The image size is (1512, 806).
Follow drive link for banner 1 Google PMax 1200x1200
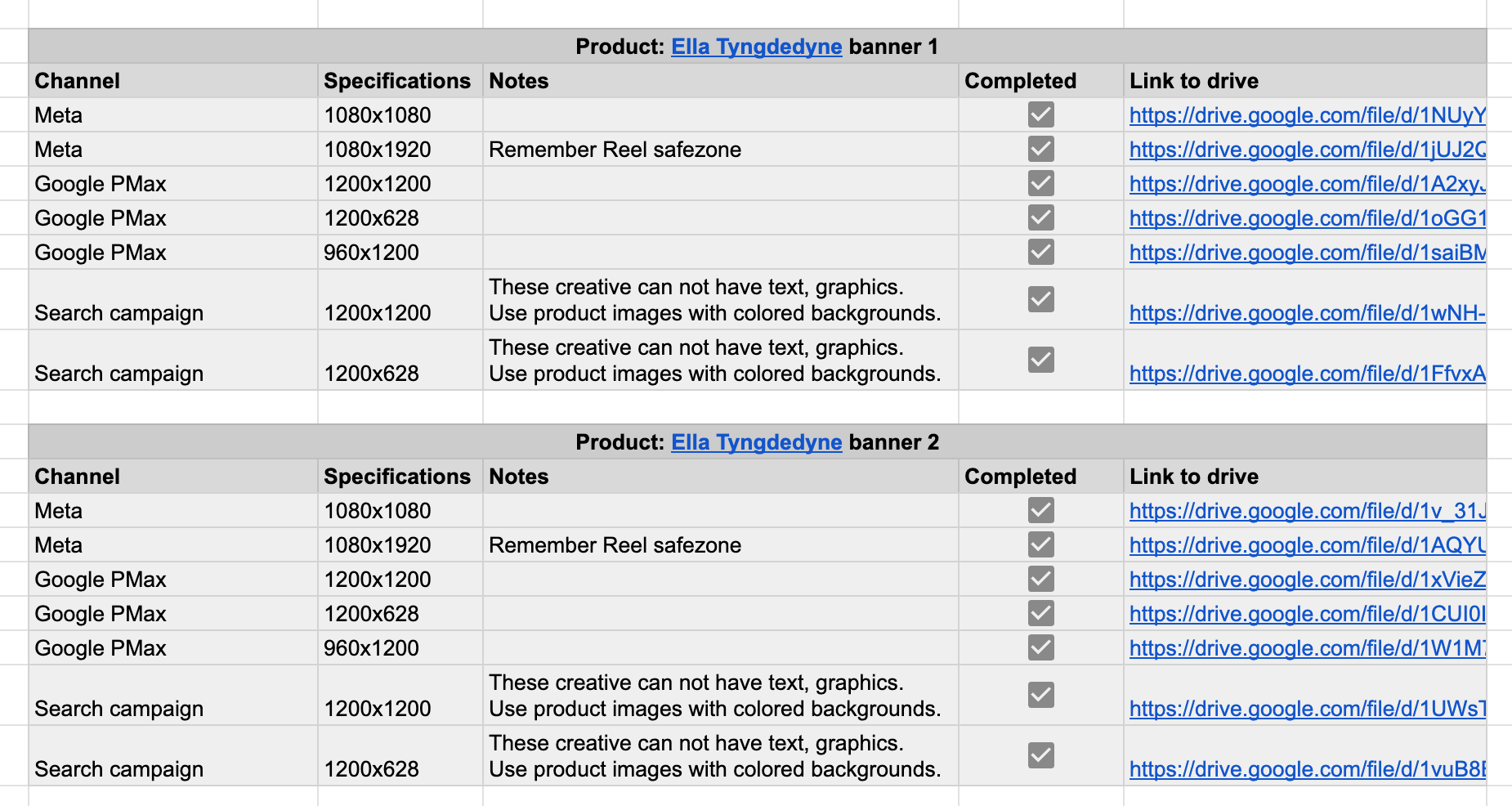pyautogui.click(x=1307, y=184)
